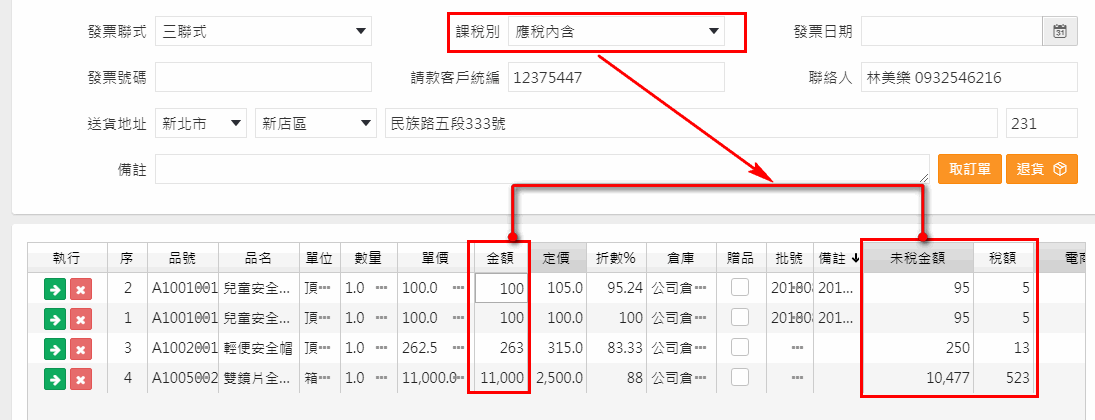Click the 稅額 column header
Image resolution: width=1095 pixels, height=420 pixels.
click(x=1002, y=258)
